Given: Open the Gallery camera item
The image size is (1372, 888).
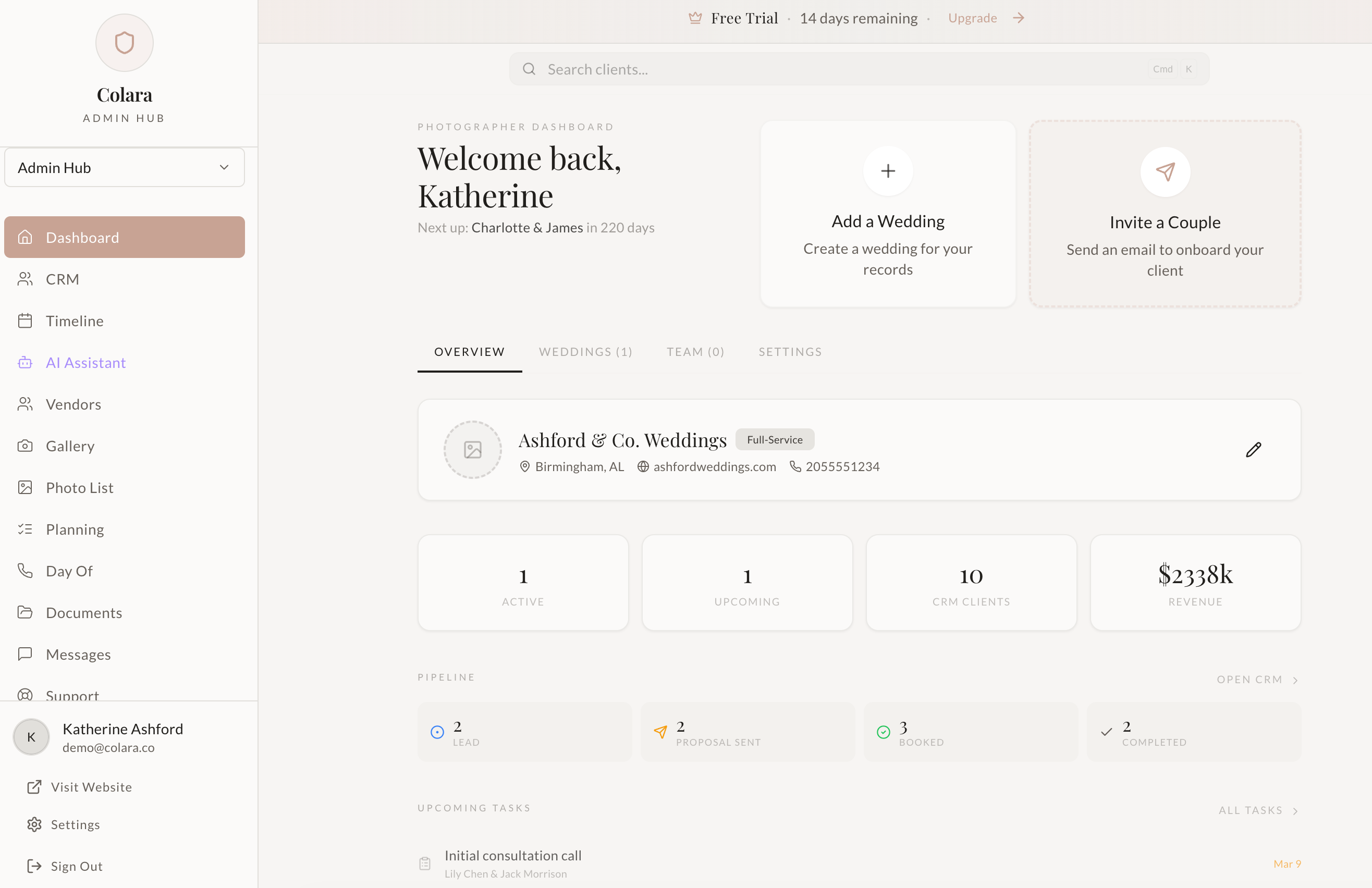Looking at the screenshot, I should point(125,446).
